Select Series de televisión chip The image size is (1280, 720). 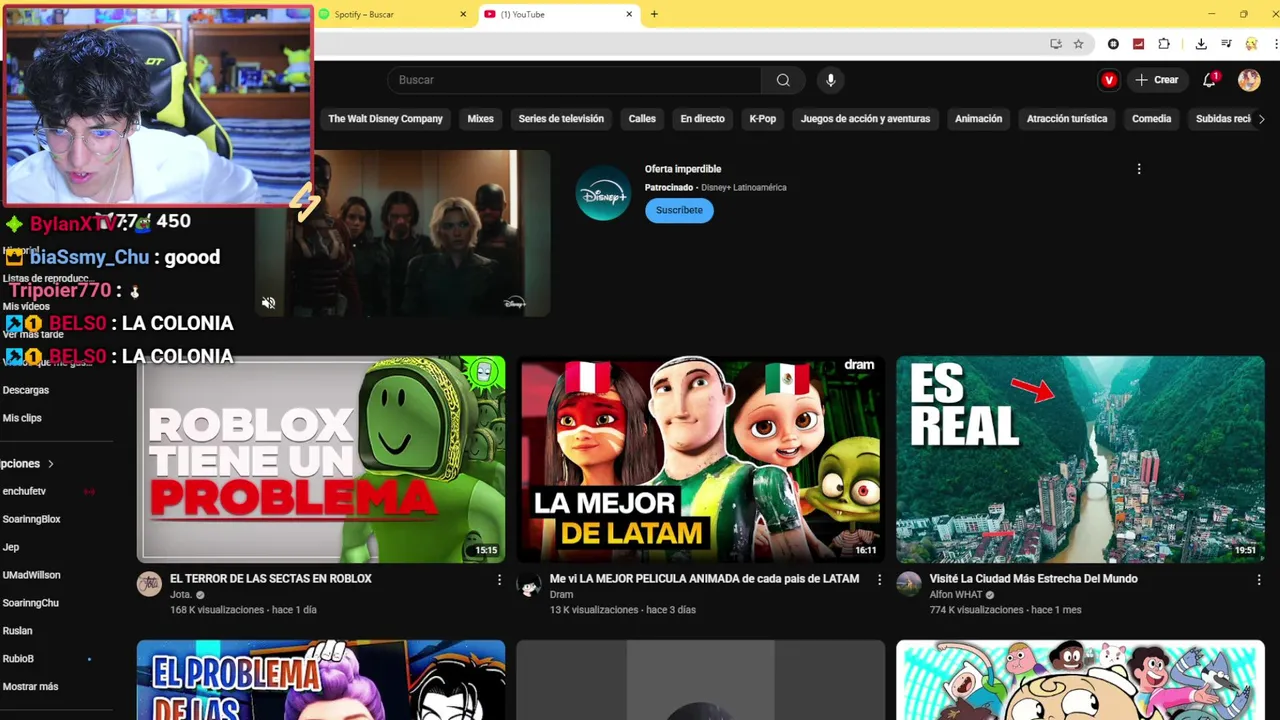pyautogui.click(x=561, y=119)
